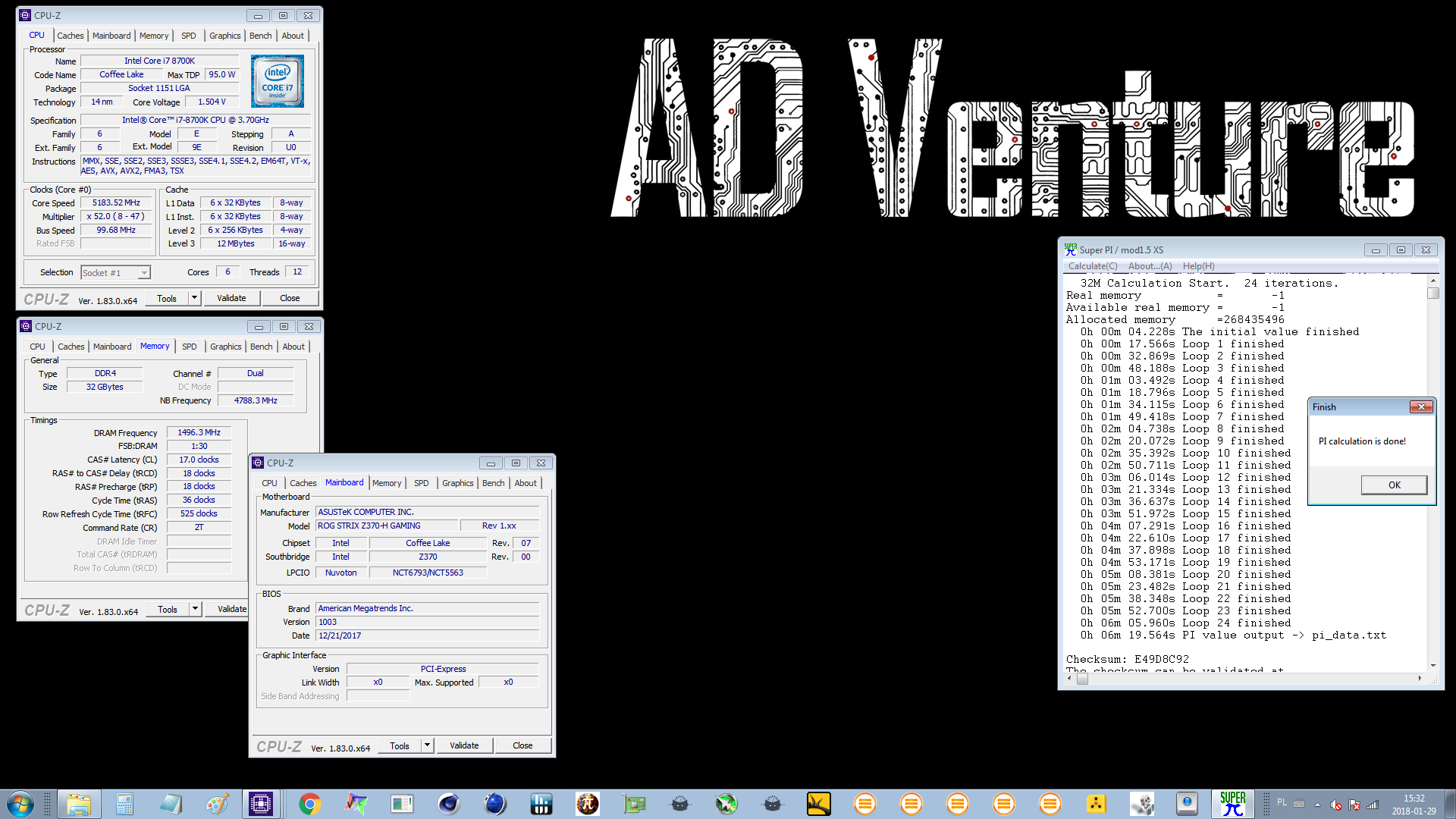This screenshot has height=819, width=1456.
Task: Click Super PI scroll down arrow
Action: pos(1433,665)
